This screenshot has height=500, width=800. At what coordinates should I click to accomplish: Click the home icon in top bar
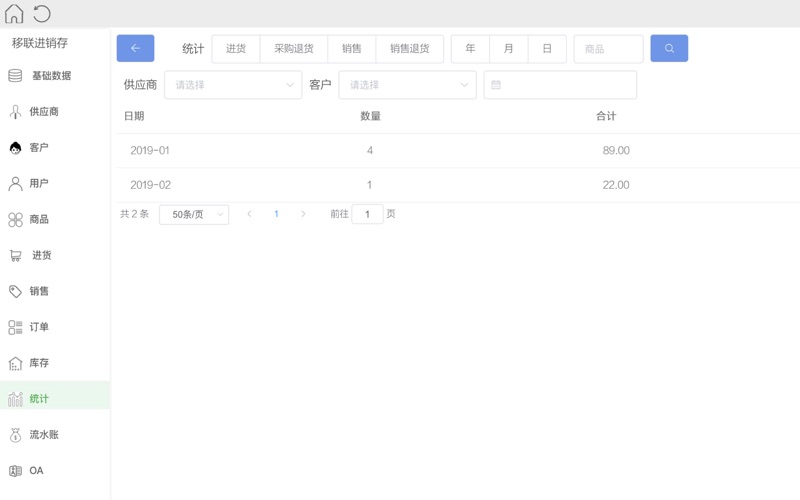(x=14, y=14)
